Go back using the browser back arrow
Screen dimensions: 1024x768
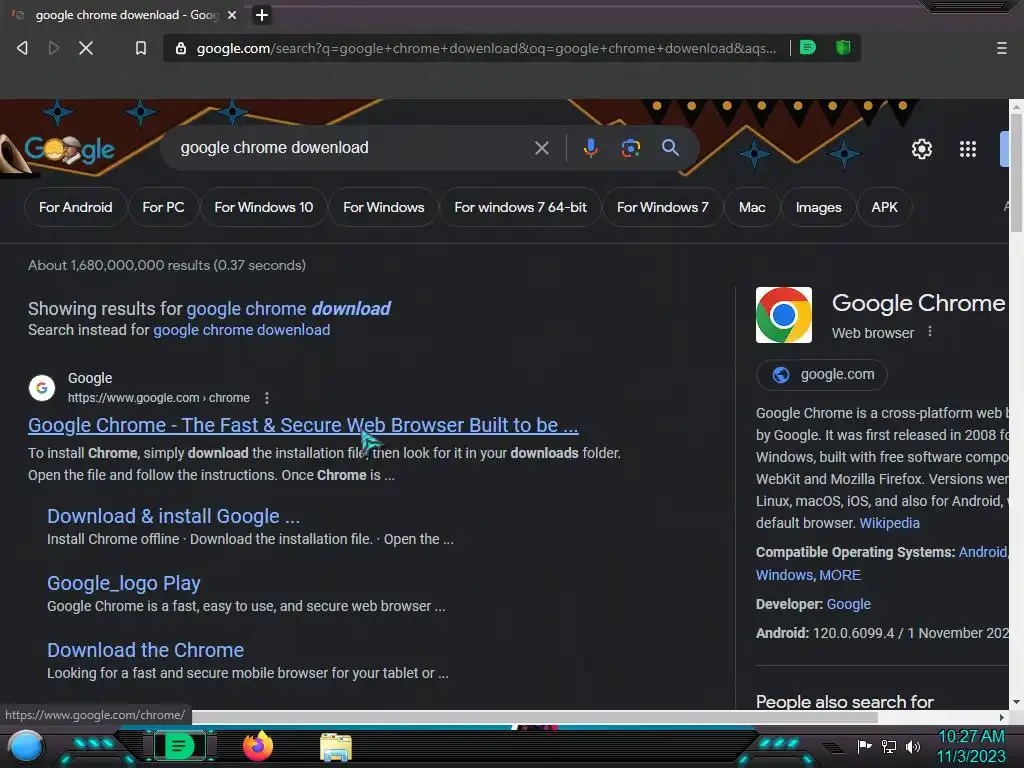pyautogui.click(x=22, y=48)
